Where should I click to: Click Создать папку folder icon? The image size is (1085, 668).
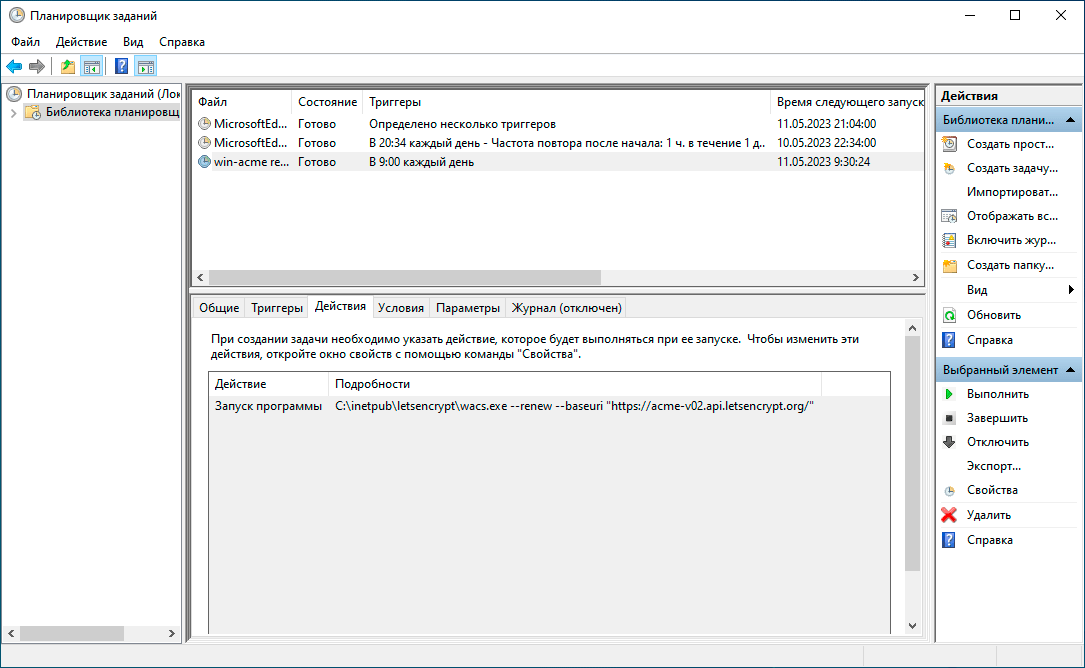coord(949,265)
